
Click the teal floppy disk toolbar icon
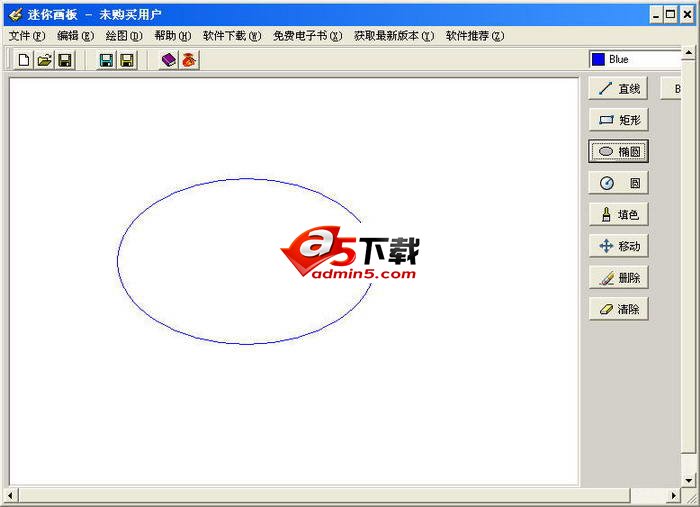(106, 61)
